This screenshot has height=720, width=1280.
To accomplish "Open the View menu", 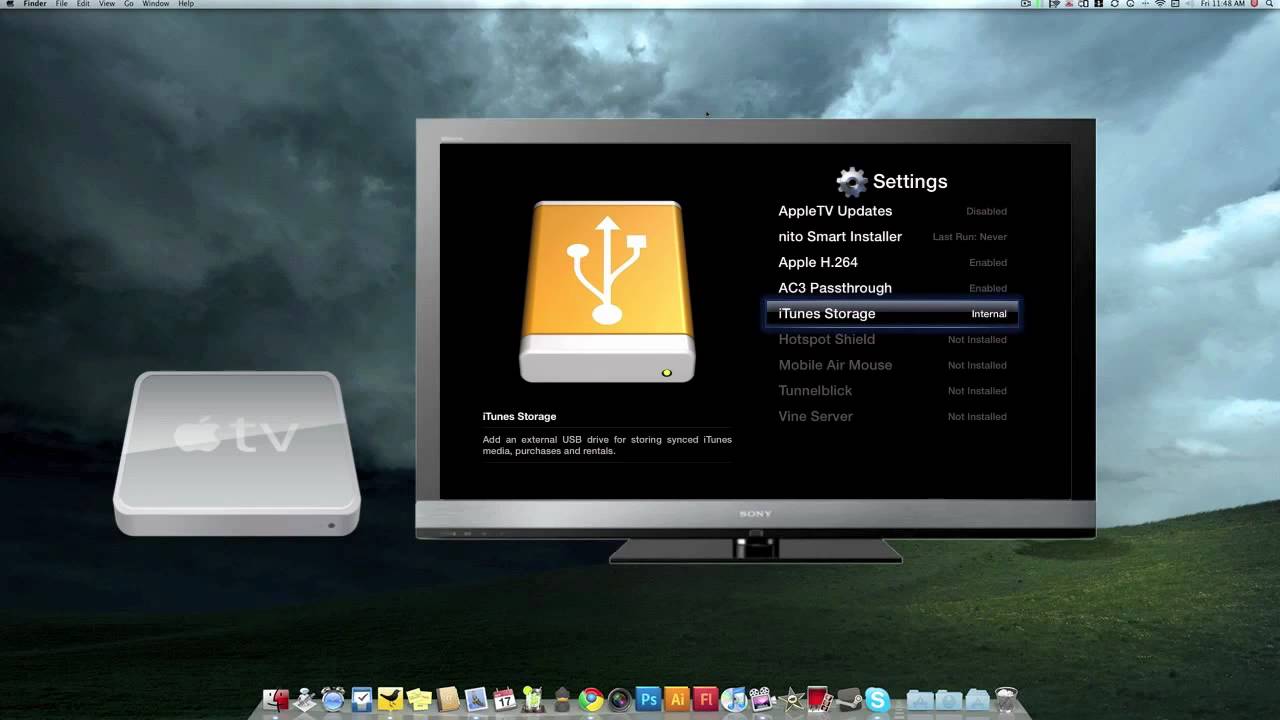I will [107, 4].
